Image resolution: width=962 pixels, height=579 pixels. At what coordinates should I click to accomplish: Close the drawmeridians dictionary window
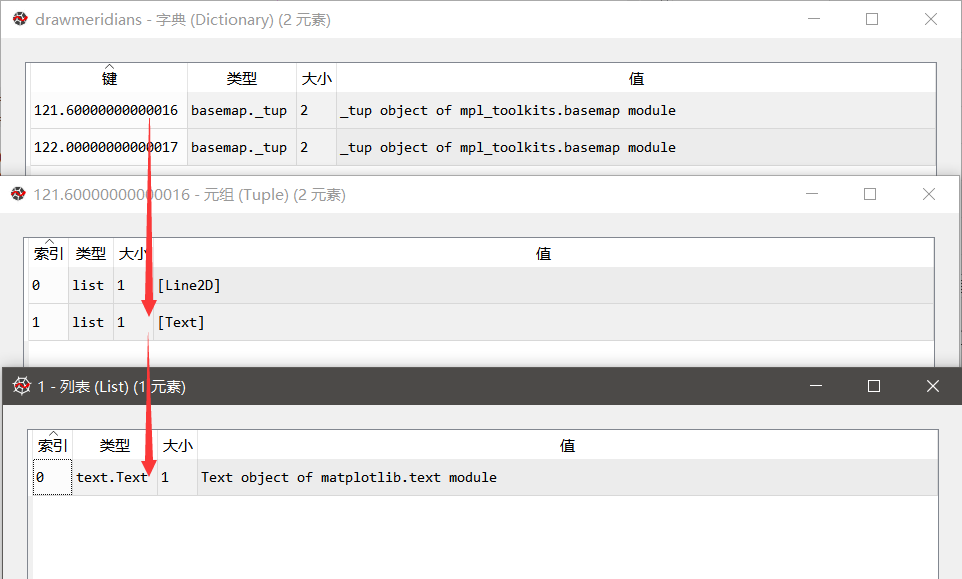[x=931, y=19]
